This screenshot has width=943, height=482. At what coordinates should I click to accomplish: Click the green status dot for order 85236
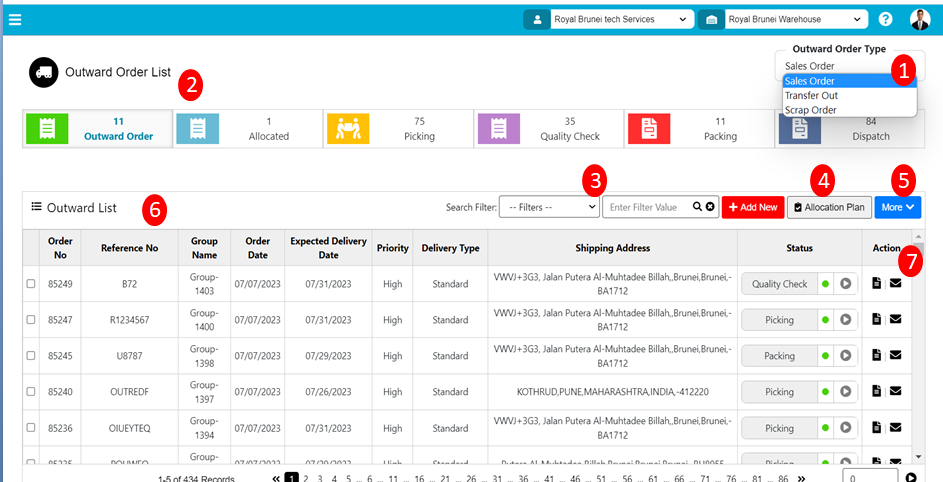coord(825,427)
